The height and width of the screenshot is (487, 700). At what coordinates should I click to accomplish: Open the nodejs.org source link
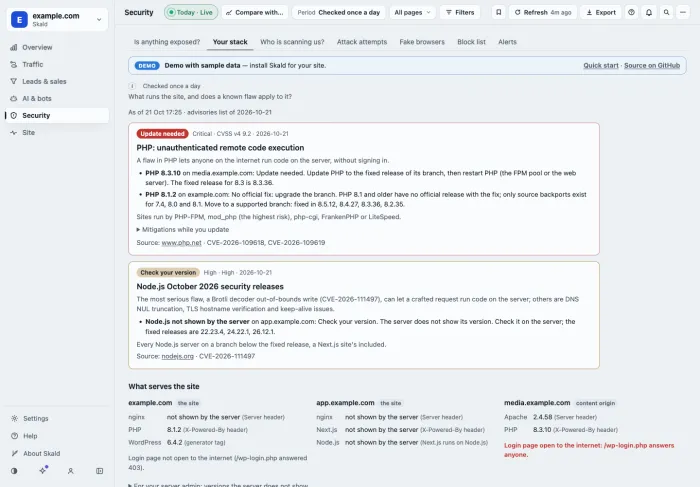pos(178,356)
